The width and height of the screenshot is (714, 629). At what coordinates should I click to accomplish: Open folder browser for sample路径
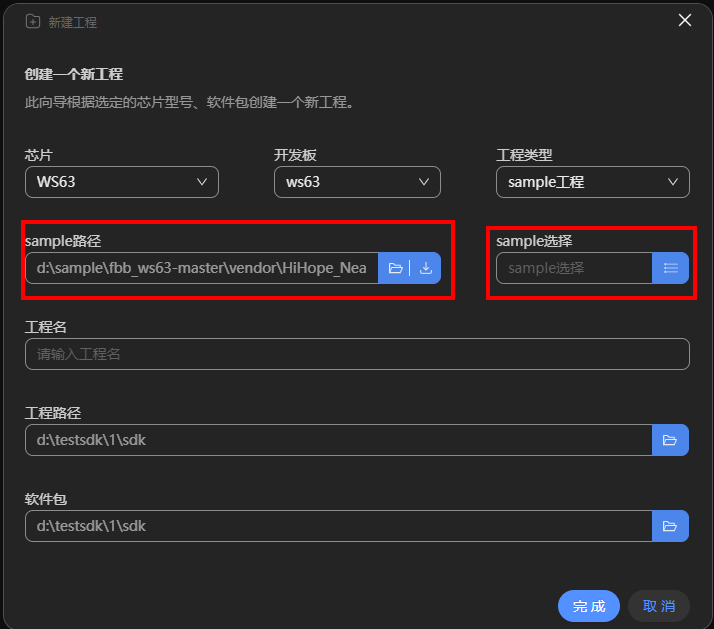coord(395,268)
